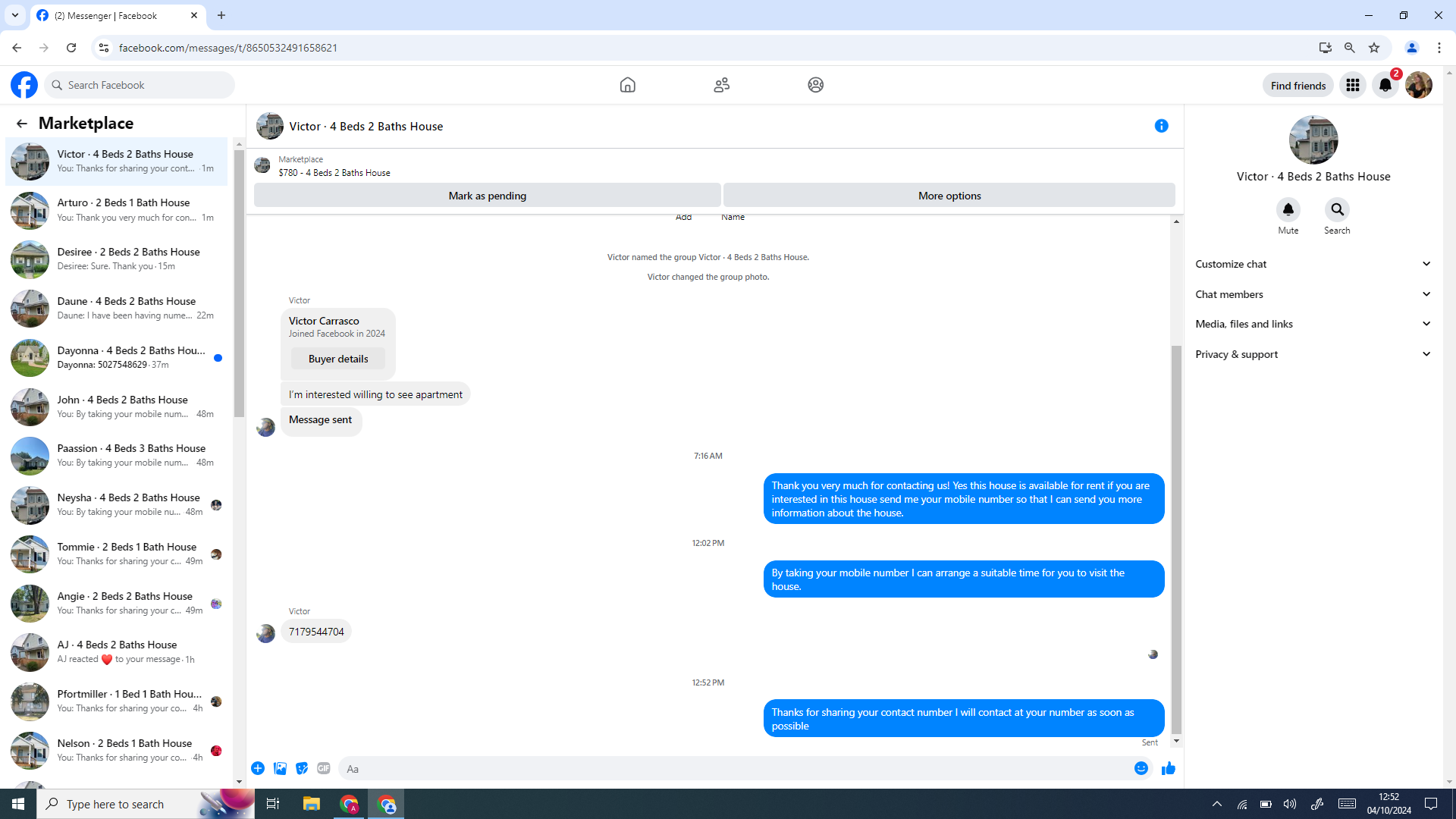Screen dimensions: 1456x819
Task: Open Daune 4 Beds 2 Baths House chat
Action: [x=116, y=309]
